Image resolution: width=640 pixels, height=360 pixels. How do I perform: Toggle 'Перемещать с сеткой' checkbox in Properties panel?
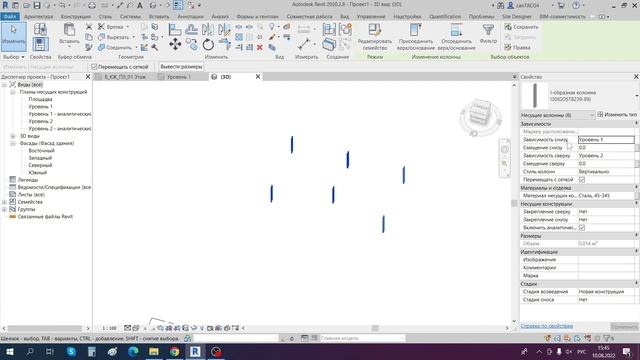582,180
